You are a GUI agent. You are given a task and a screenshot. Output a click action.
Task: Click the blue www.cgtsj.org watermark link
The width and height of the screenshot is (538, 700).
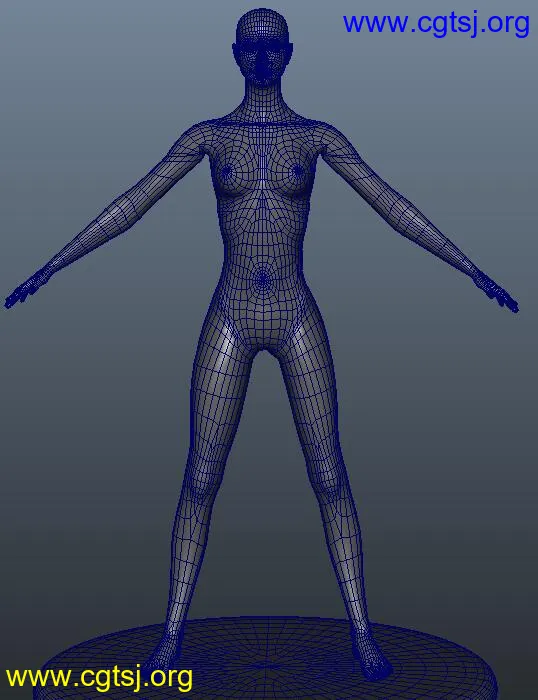click(436, 23)
